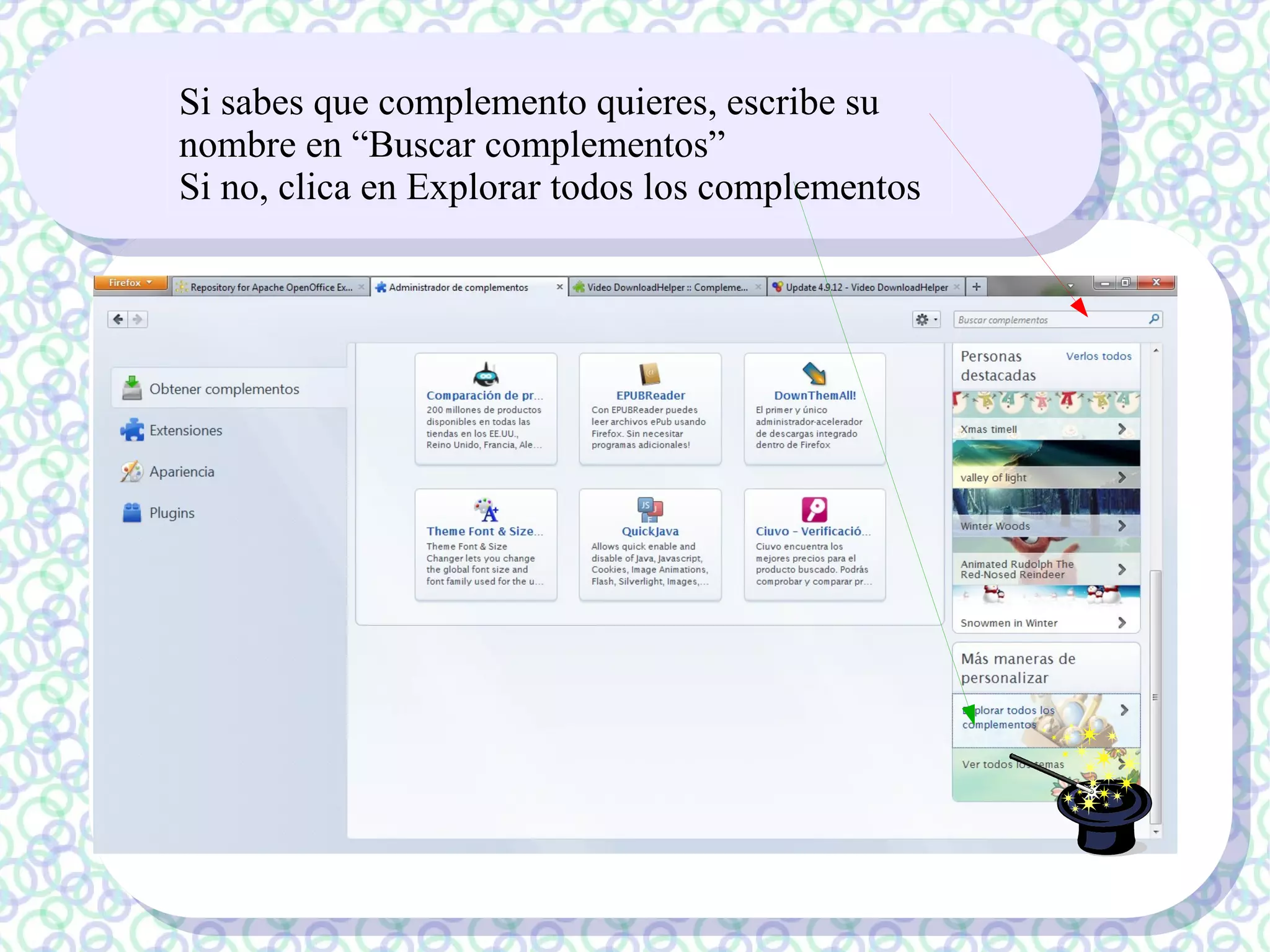This screenshot has width=1270, height=952.
Task: Click the scrollbar up arrow
Action: 1155,350
